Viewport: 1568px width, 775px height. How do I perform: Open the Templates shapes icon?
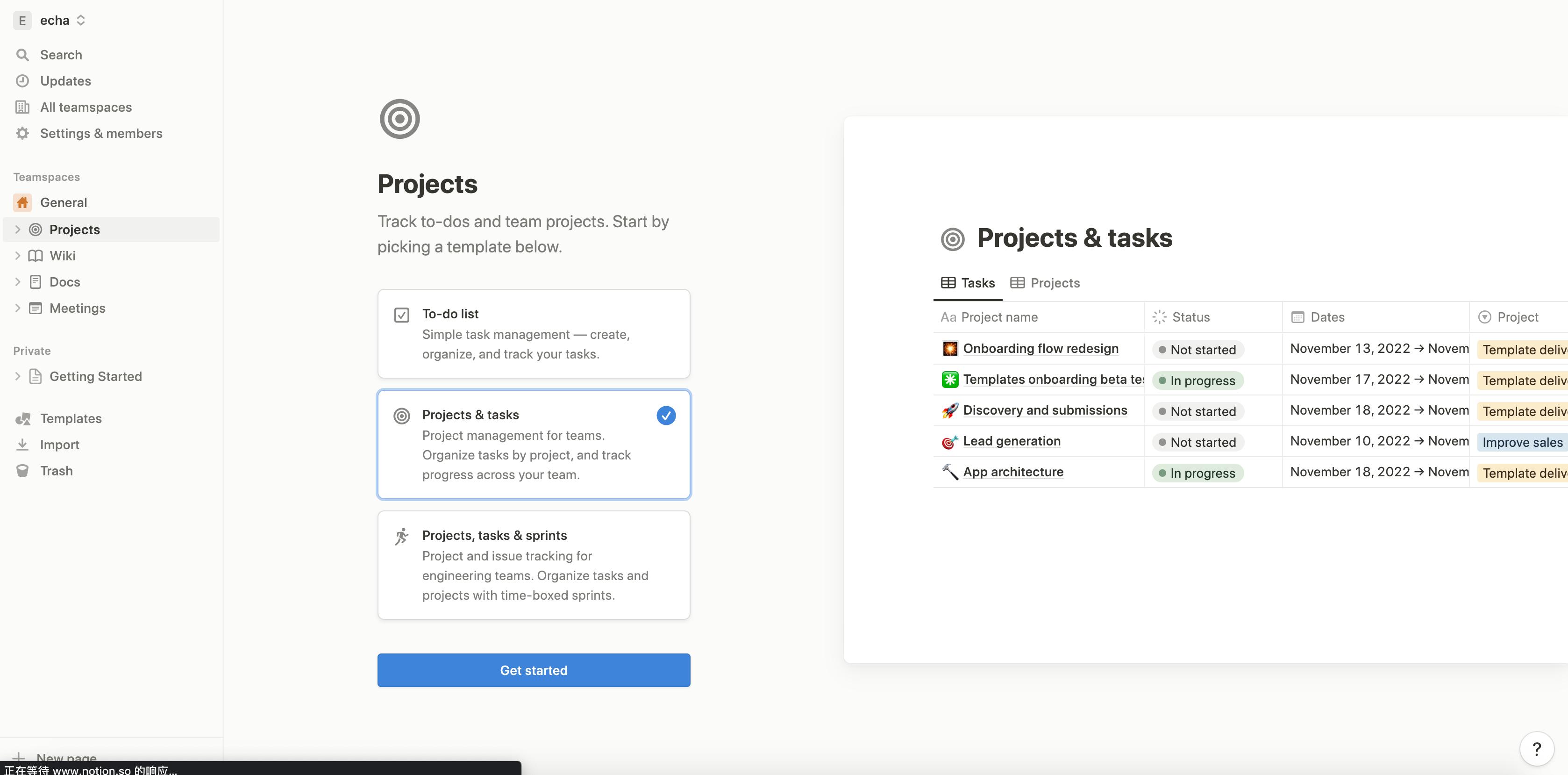coord(22,419)
